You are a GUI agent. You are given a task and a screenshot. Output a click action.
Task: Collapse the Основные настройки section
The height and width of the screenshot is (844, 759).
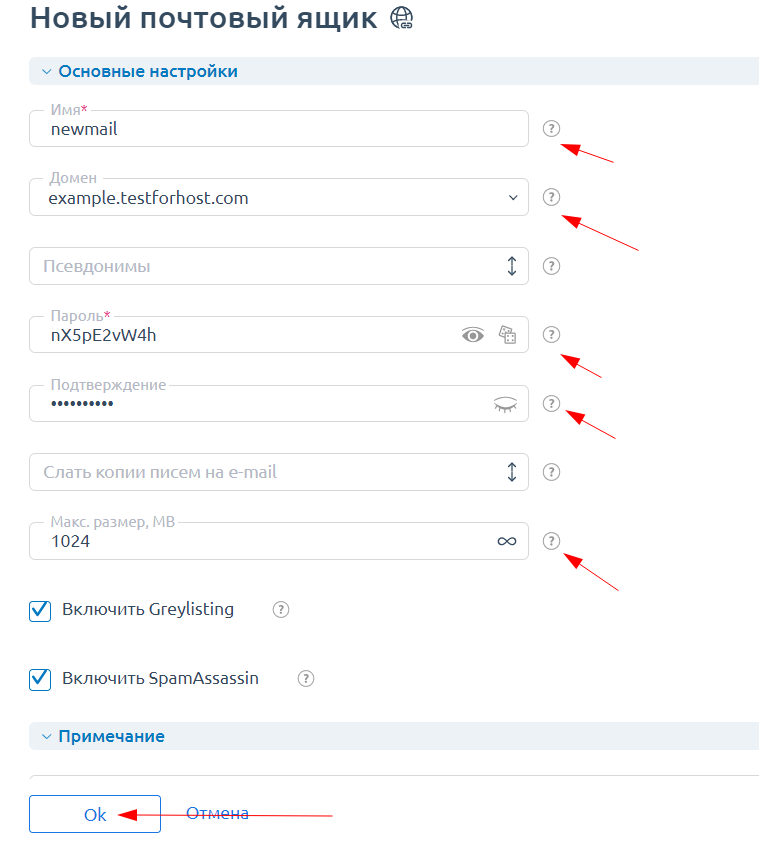pyautogui.click(x=45, y=72)
